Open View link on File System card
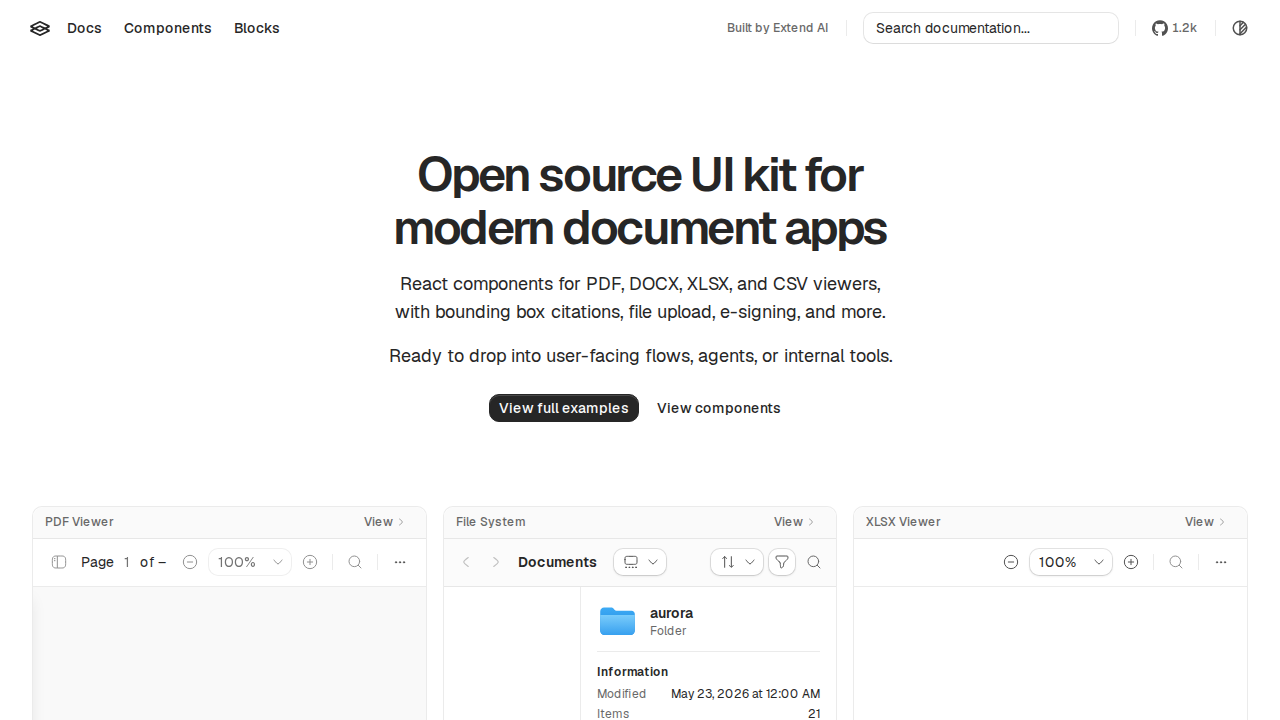This screenshot has height=720, width=1280. click(x=794, y=522)
